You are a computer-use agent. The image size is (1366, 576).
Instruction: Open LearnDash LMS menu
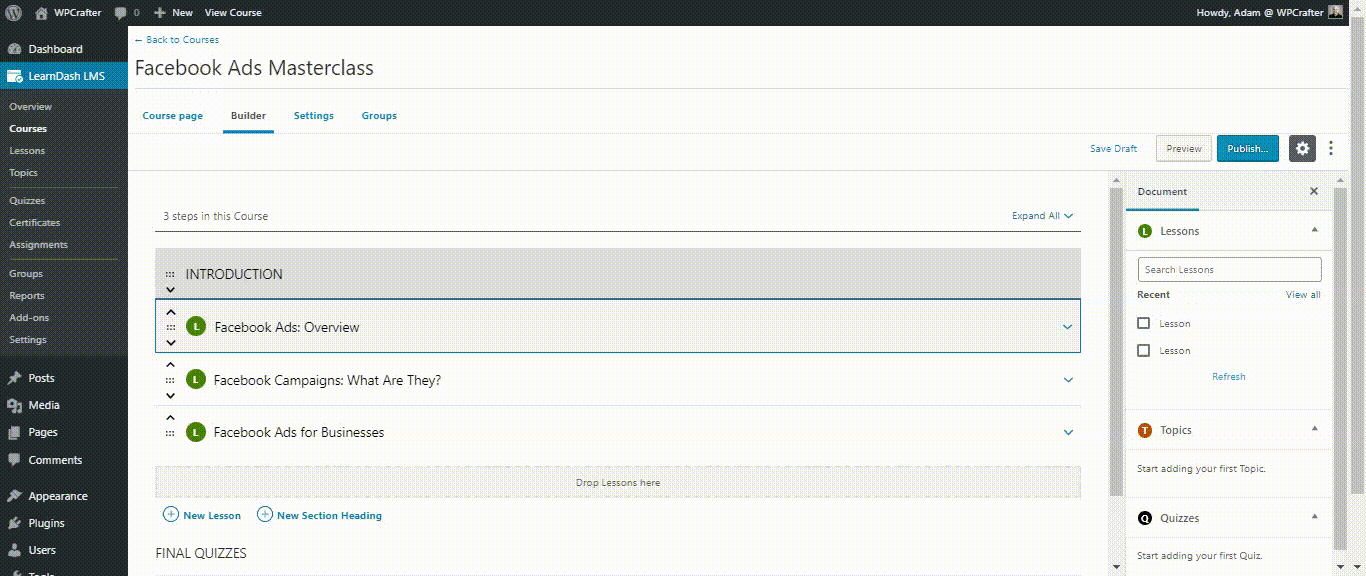pos(64,76)
